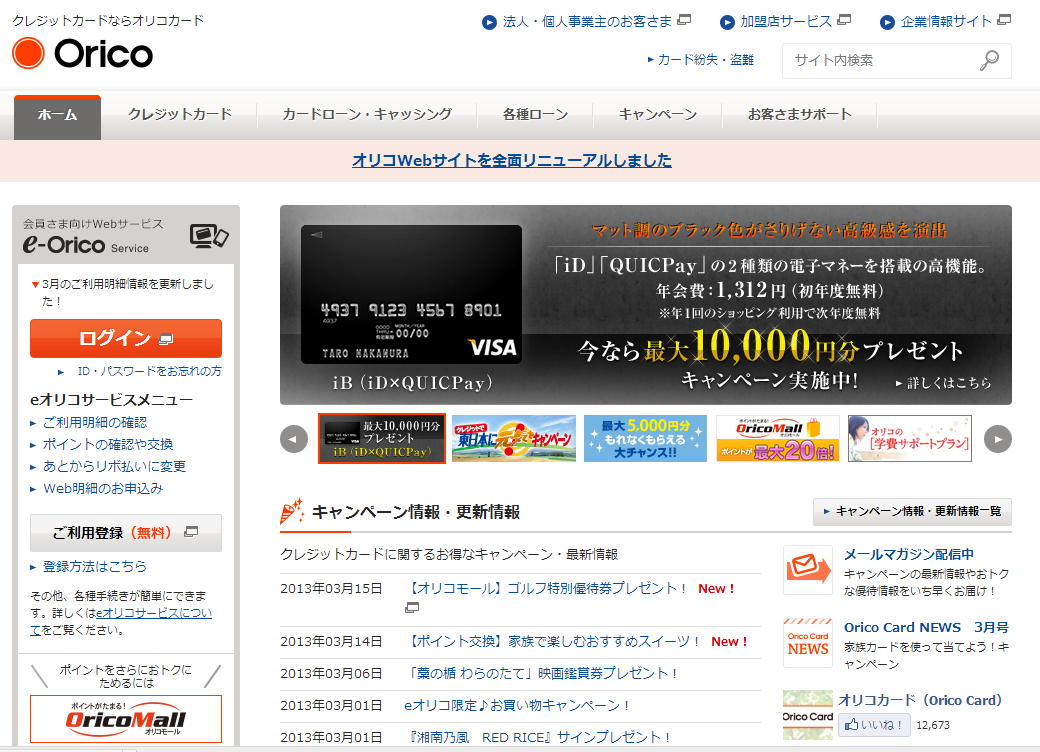Click the ご利用登録（無料） button
Image resolution: width=1040 pixels, height=752 pixels.
click(x=126, y=533)
